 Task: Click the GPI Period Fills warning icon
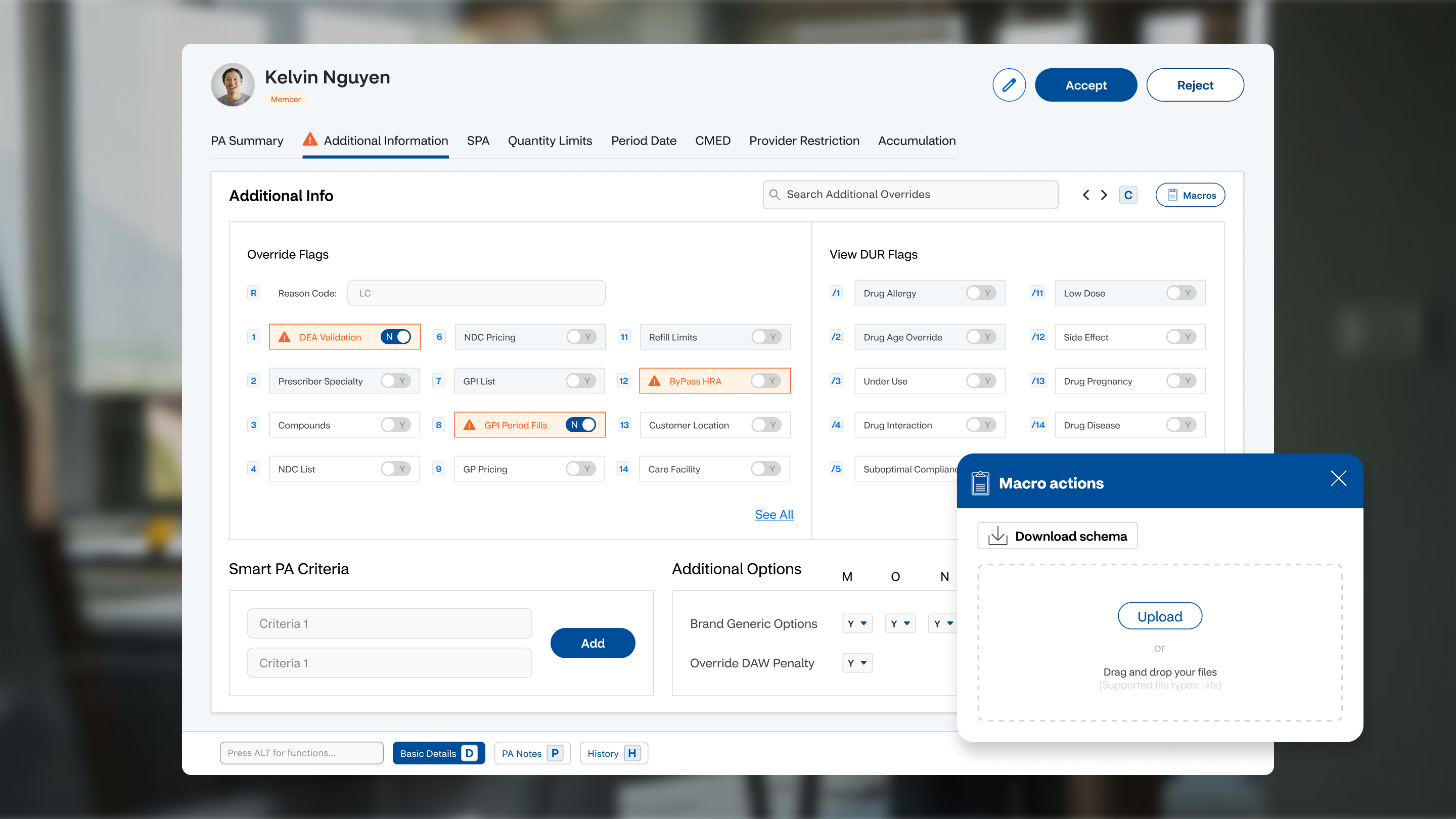[470, 425]
